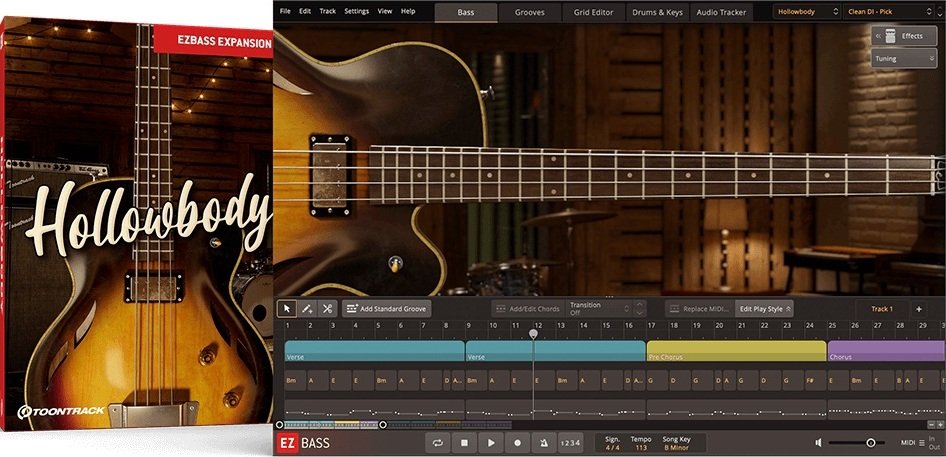Select the Pre Chorus song block
This screenshot has height=457, width=946.
point(736,351)
